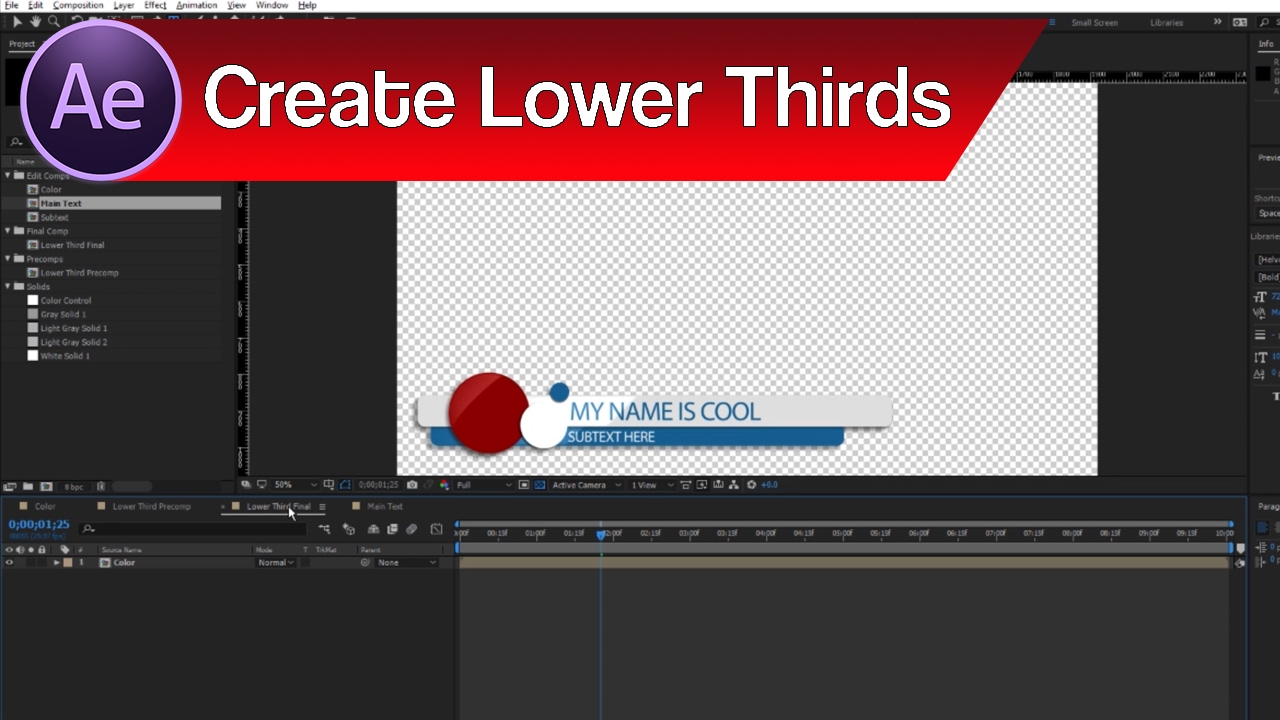The width and height of the screenshot is (1280, 720).
Task: Open the Color layer blend mode dropdown
Action: (x=275, y=563)
